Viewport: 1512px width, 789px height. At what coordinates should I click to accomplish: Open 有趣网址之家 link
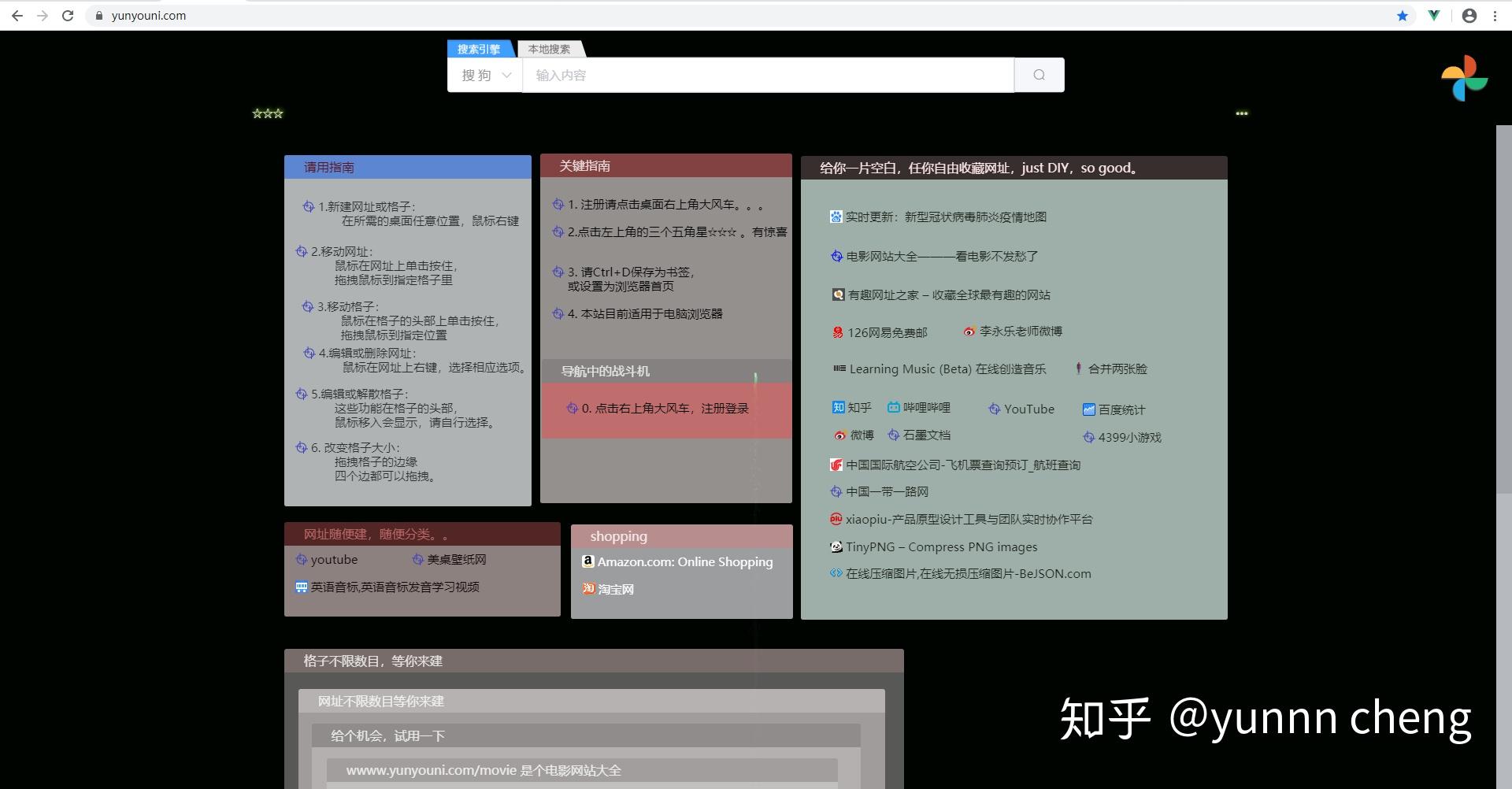coord(941,294)
